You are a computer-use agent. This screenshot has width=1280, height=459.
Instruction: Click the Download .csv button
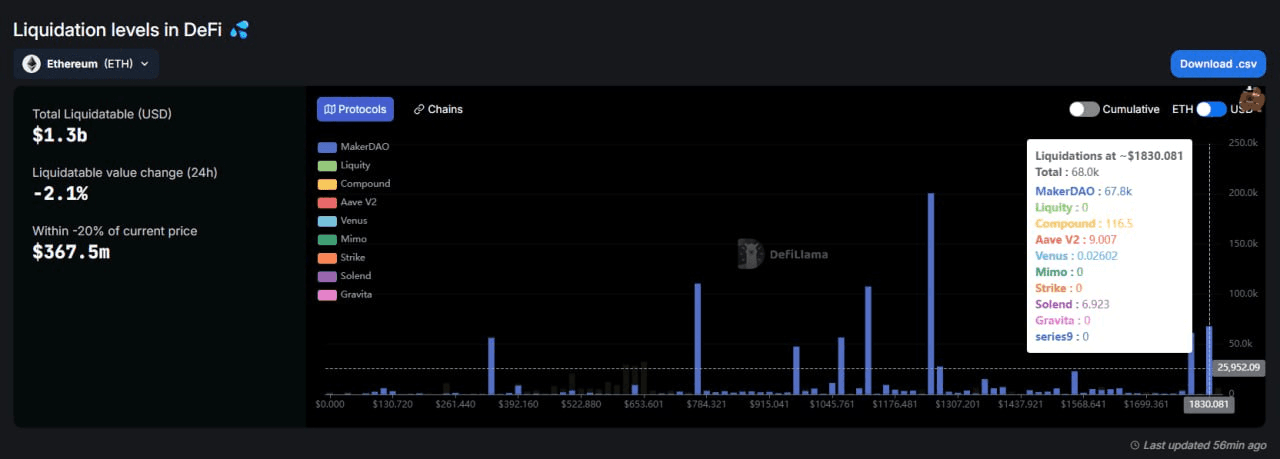tap(1218, 64)
